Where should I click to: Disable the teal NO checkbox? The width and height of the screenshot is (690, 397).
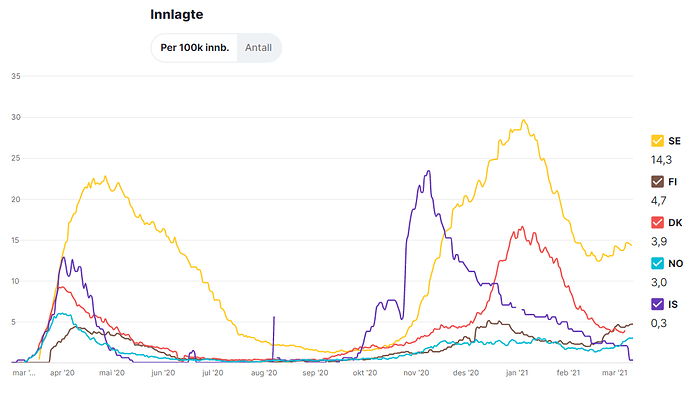pyautogui.click(x=657, y=264)
